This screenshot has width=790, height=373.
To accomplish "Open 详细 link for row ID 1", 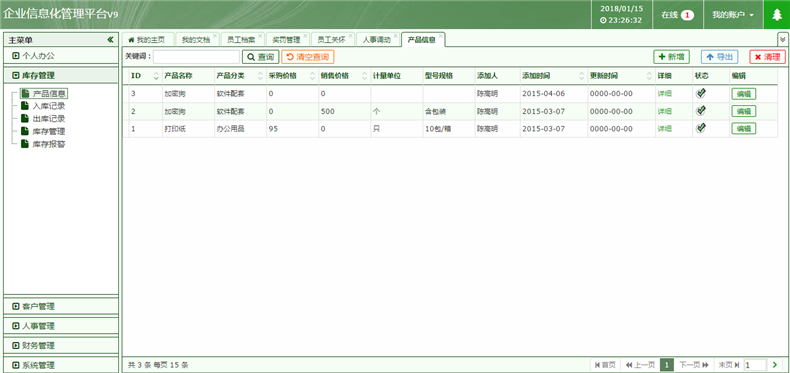I will pyautogui.click(x=664, y=129).
